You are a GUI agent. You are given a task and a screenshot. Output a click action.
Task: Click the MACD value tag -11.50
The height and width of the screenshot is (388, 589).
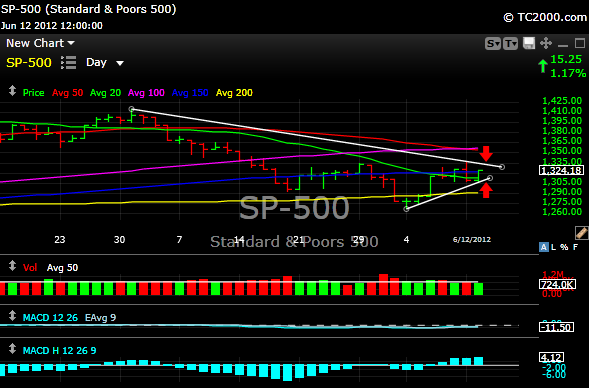557,327
